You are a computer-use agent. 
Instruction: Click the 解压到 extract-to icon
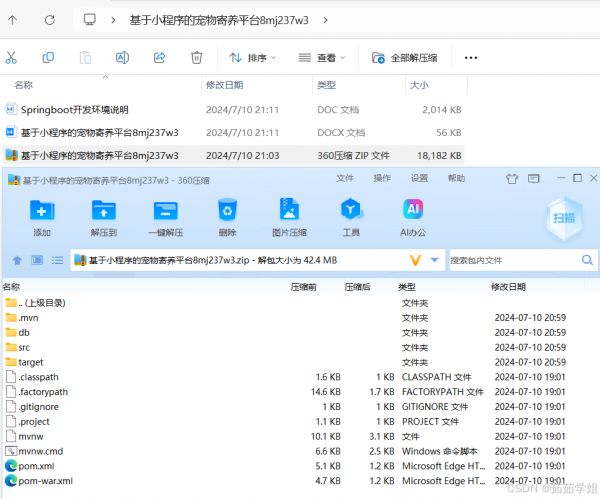(x=104, y=217)
